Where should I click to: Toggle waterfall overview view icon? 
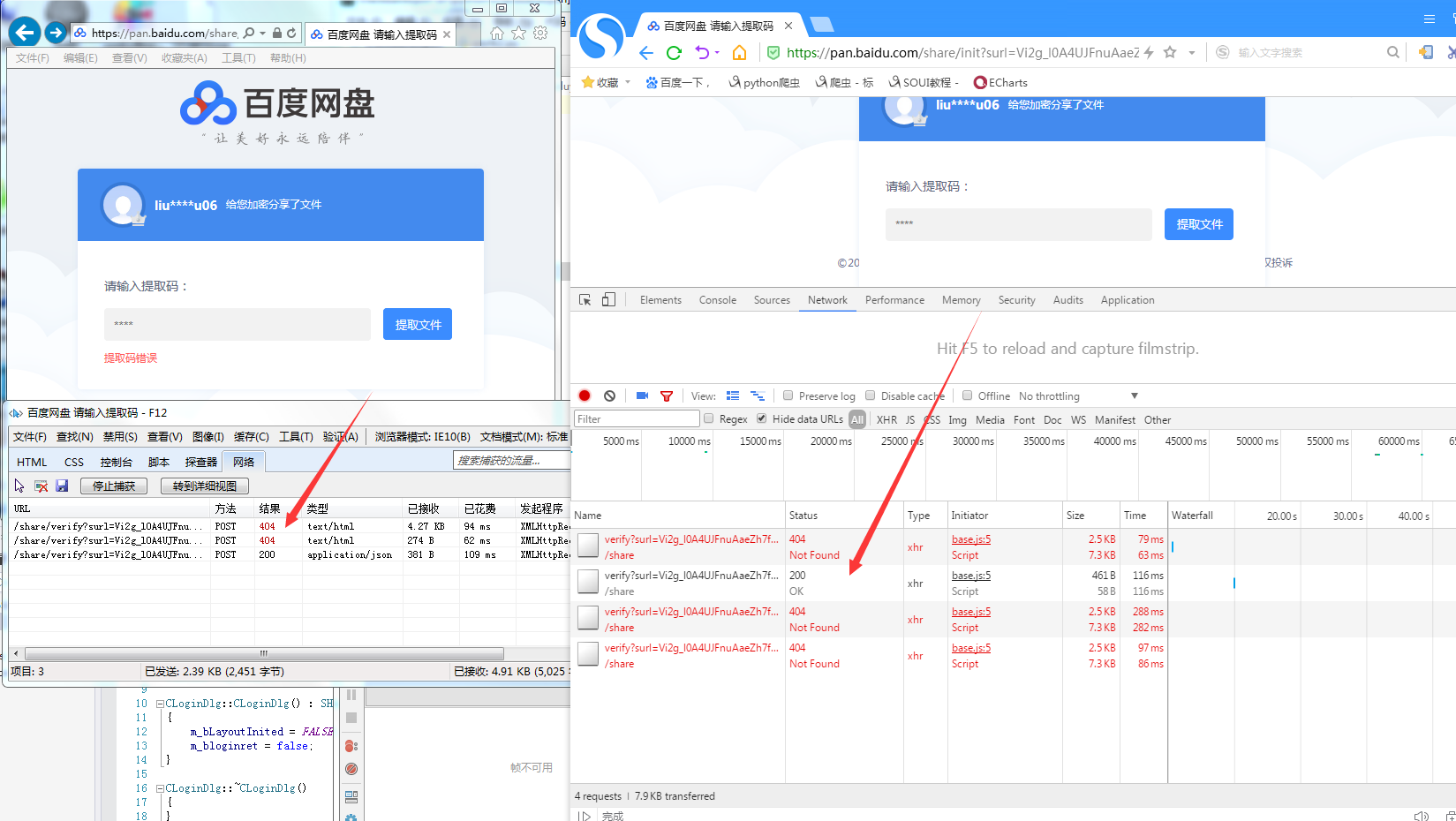pyautogui.click(x=757, y=395)
